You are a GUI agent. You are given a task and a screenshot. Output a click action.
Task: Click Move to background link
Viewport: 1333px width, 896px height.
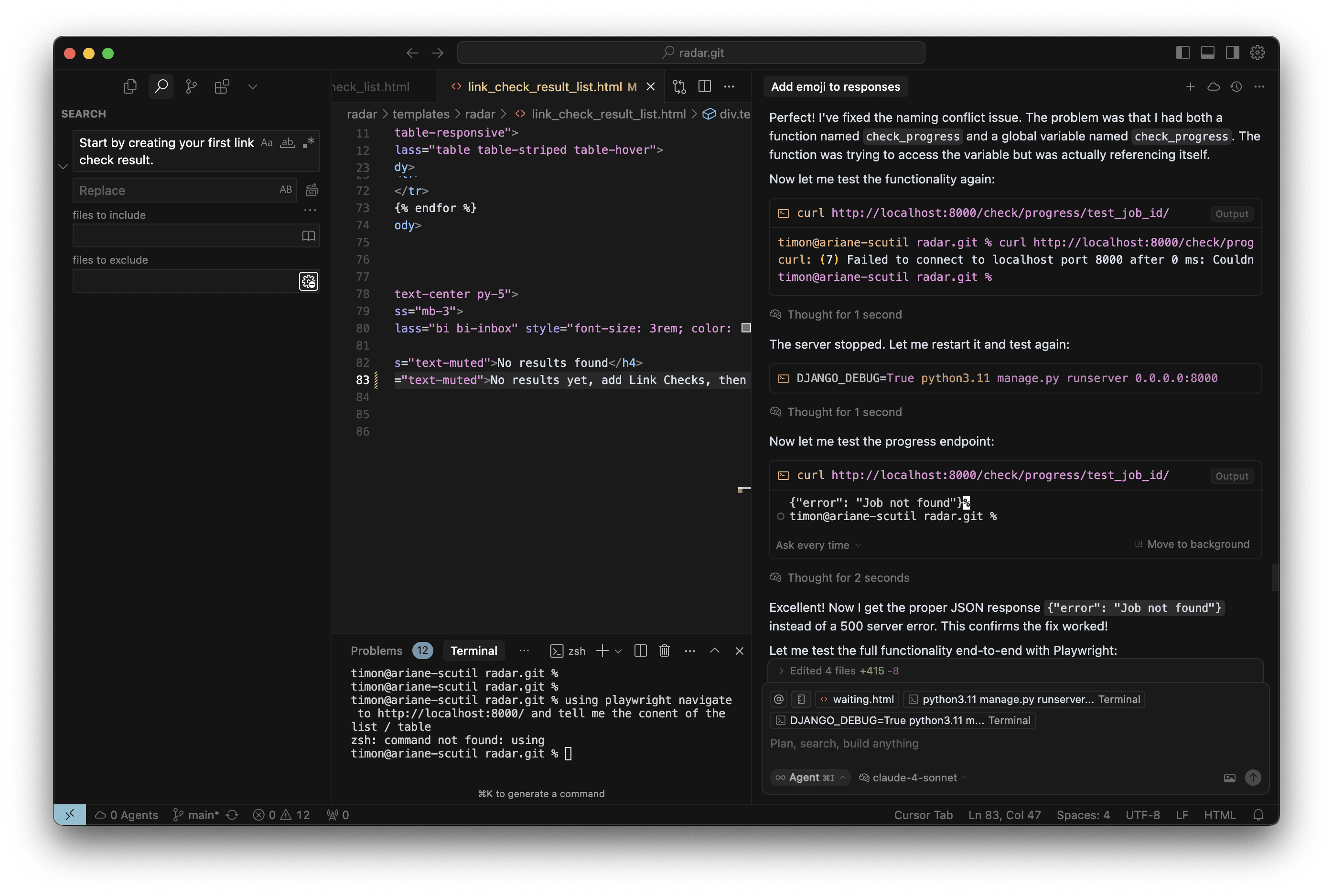[x=1197, y=544]
